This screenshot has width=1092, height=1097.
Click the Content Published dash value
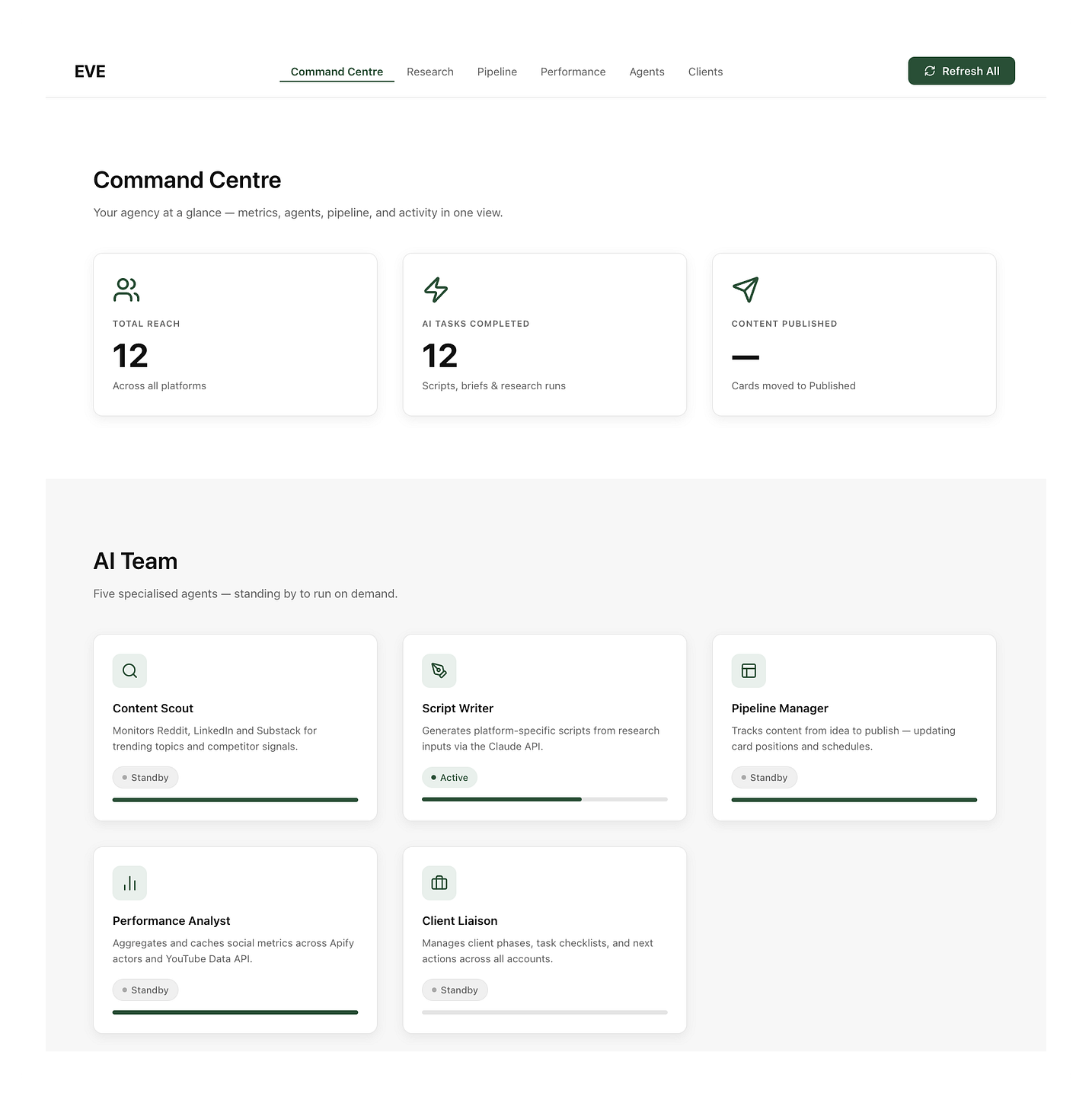[x=746, y=357]
